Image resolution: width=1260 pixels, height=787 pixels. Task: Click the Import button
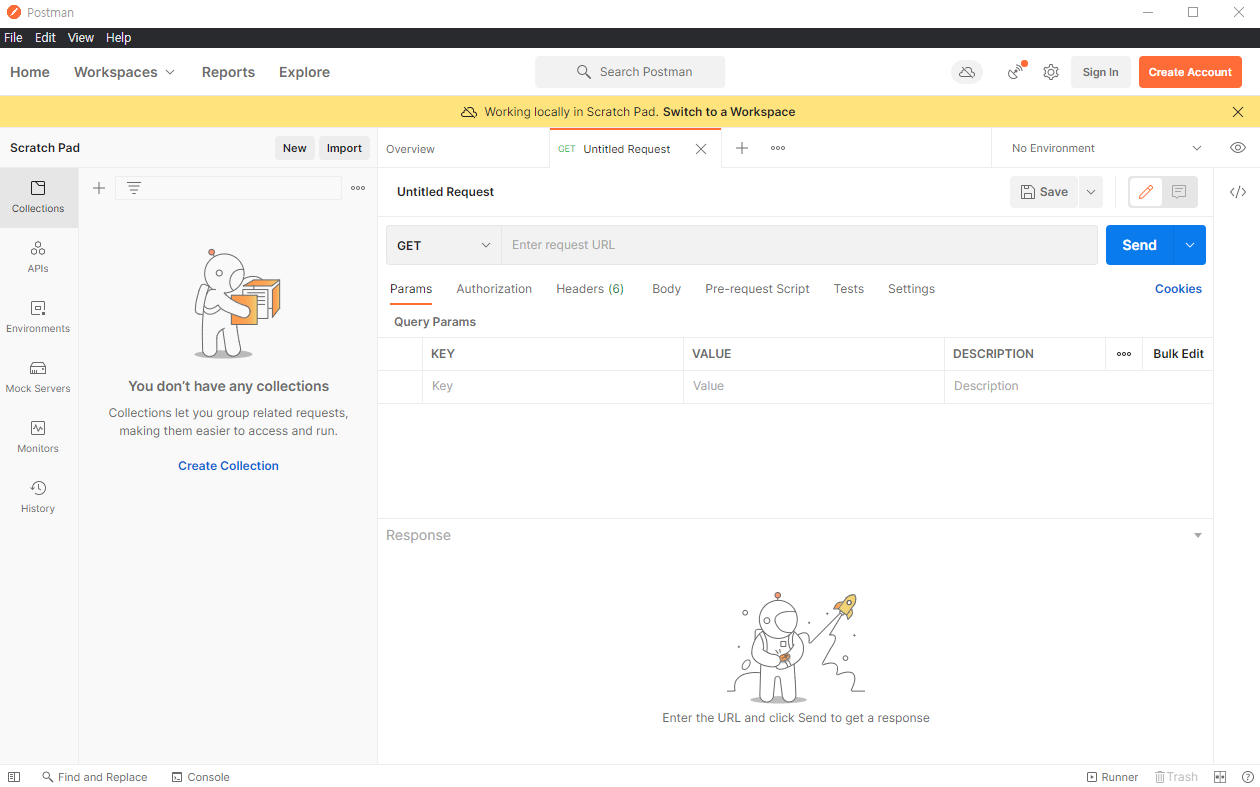tap(344, 148)
